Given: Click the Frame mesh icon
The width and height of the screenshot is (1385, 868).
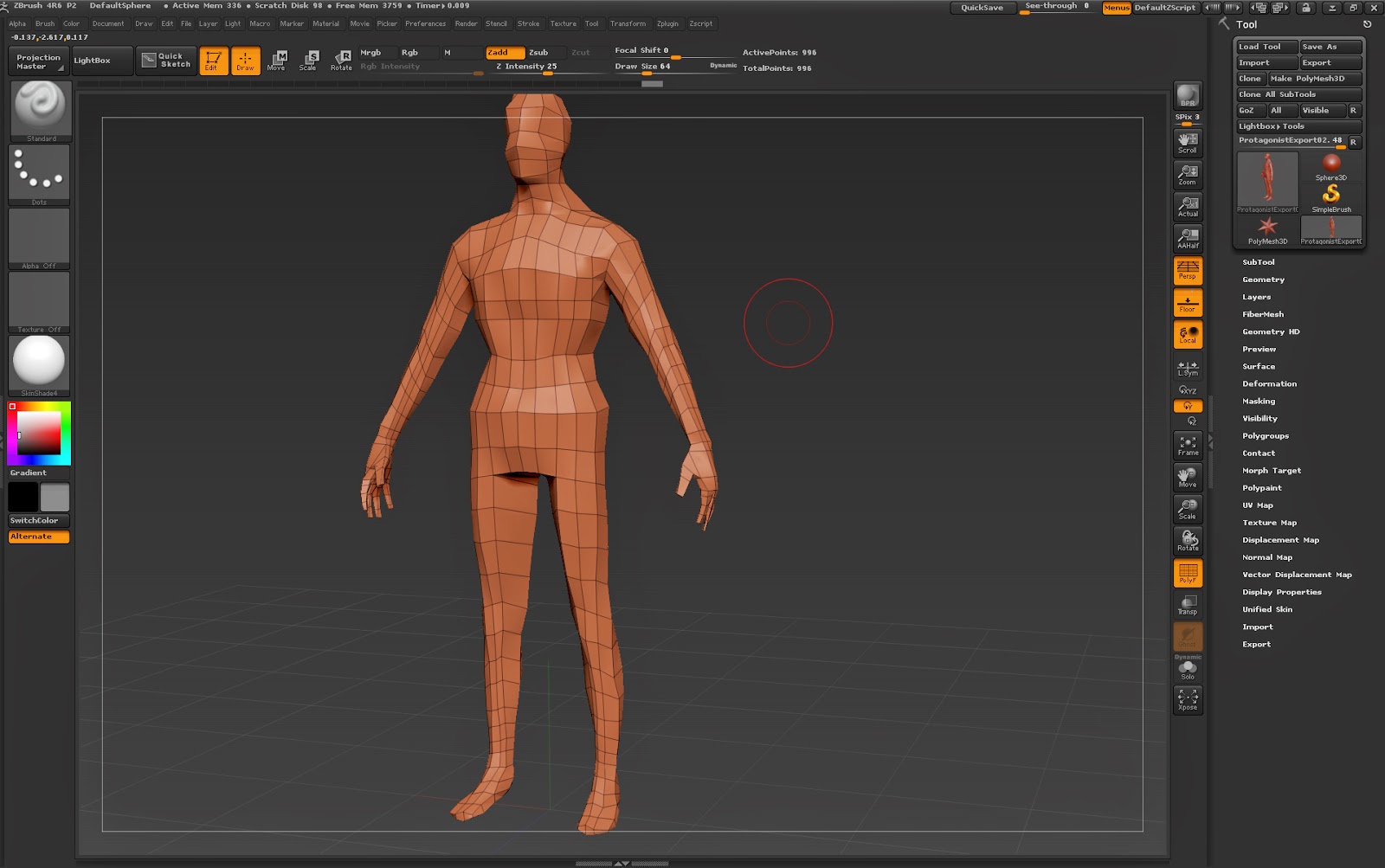Looking at the screenshot, I should (x=1188, y=446).
